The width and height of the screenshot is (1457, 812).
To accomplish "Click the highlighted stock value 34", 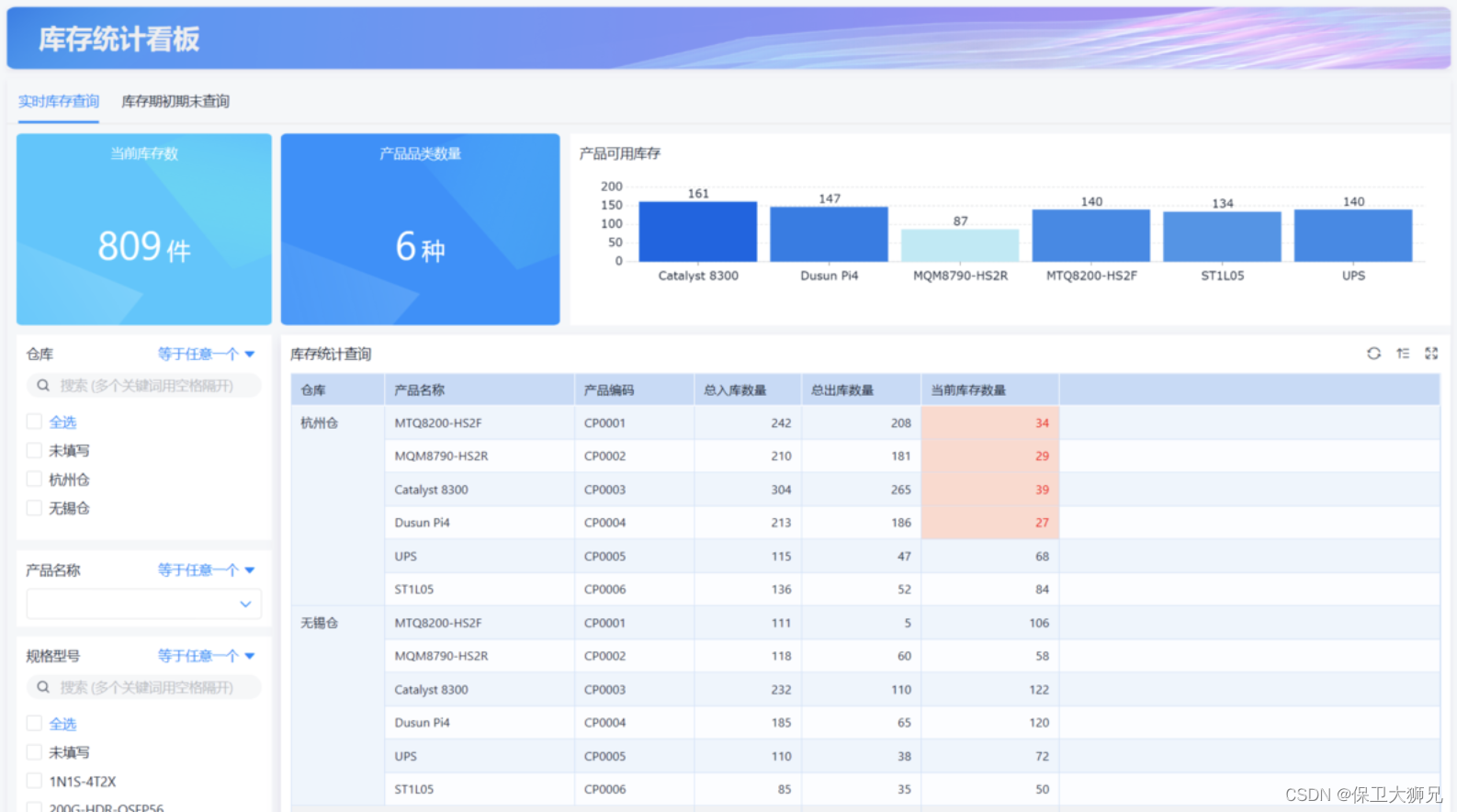I will pyautogui.click(x=1042, y=423).
